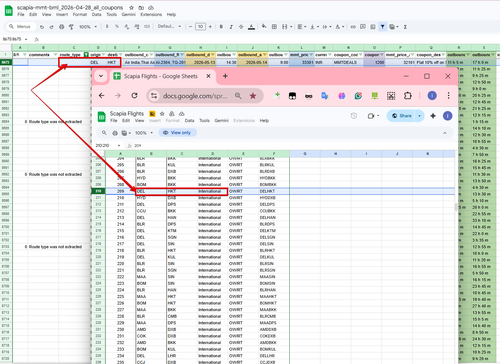Open horizontal align dropdown in back sheet
The height and width of the screenshot is (364, 500).
[x=301, y=27]
